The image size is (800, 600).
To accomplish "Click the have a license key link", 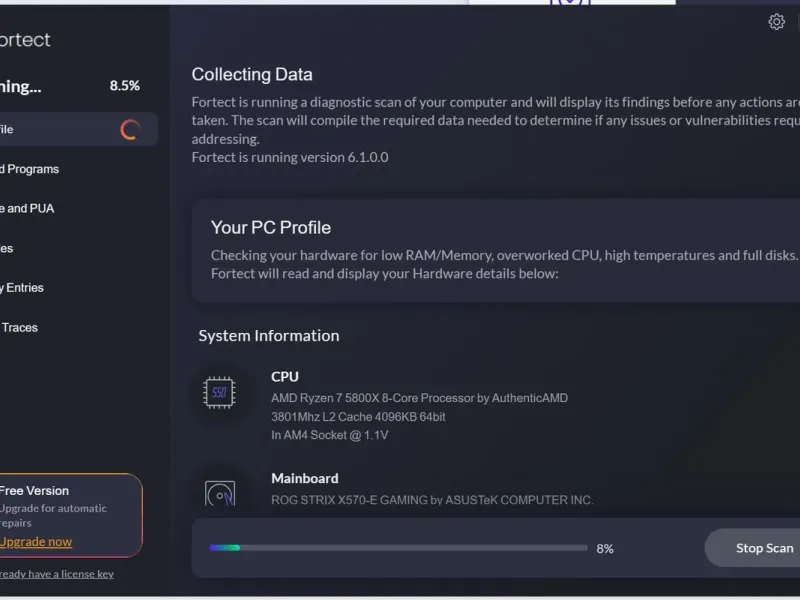I will [x=56, y=574].
